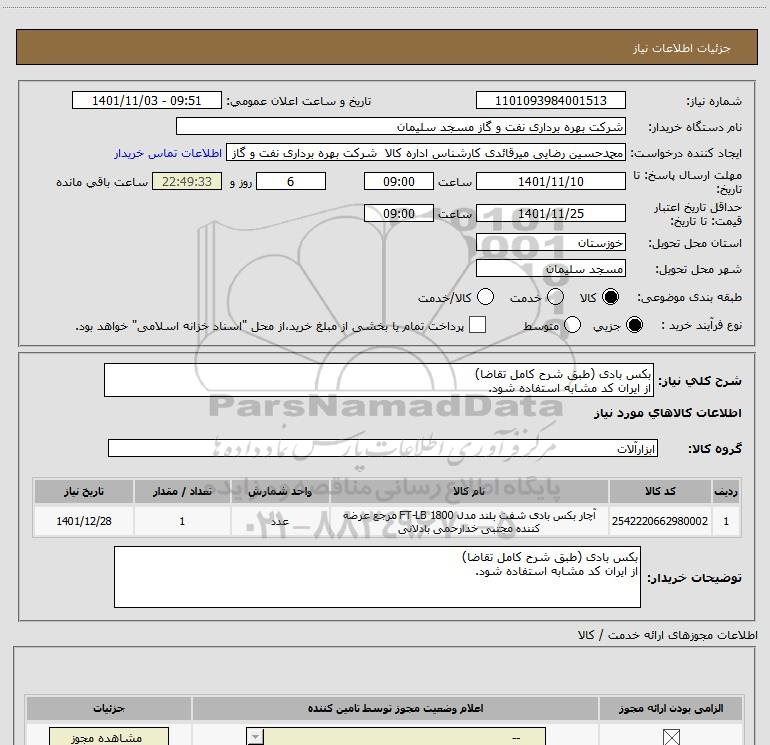Click the ابزارآلات product group field
This screenshot has width=770, height=745.
(383, 449)
